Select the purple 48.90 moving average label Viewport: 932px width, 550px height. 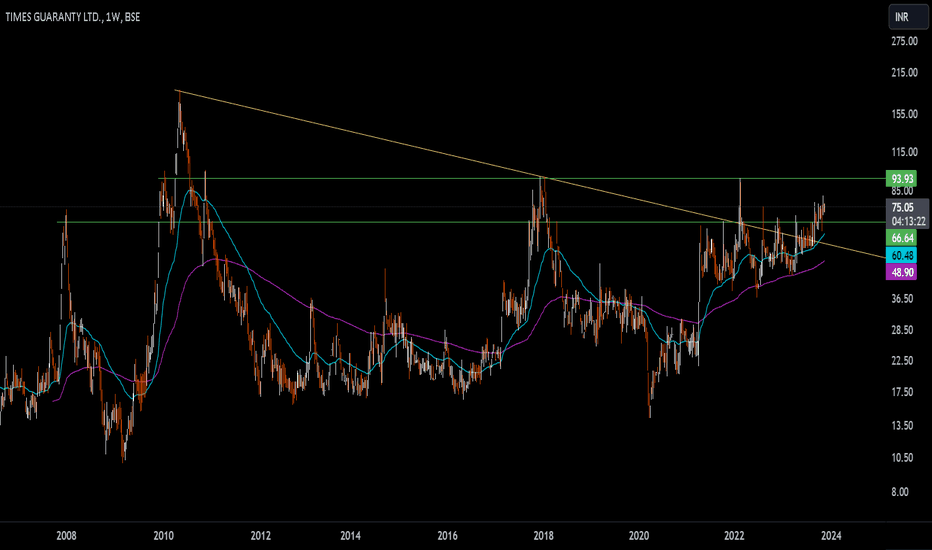point(902,272)
